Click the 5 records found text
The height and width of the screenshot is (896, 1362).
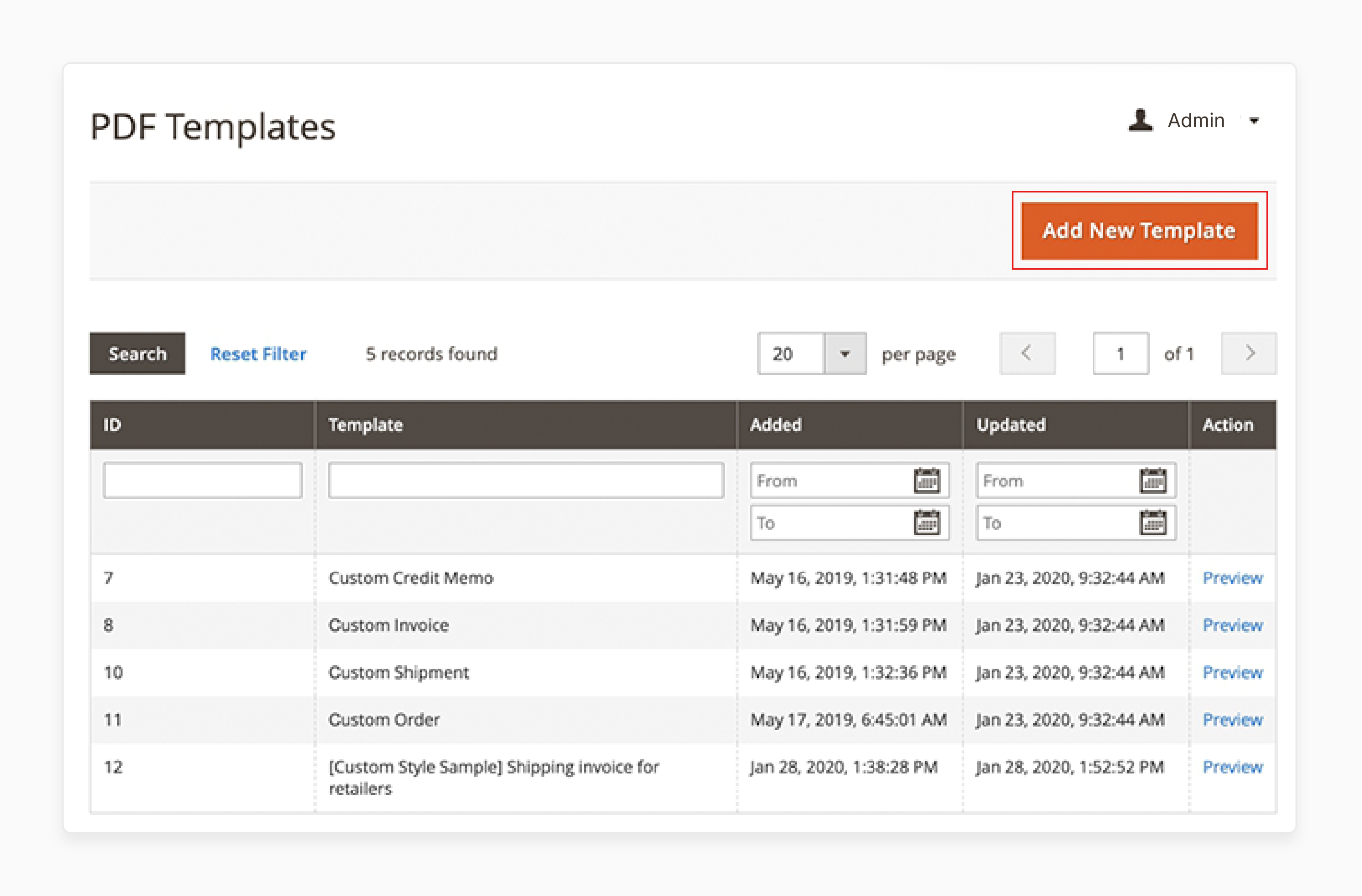[431, 354]
